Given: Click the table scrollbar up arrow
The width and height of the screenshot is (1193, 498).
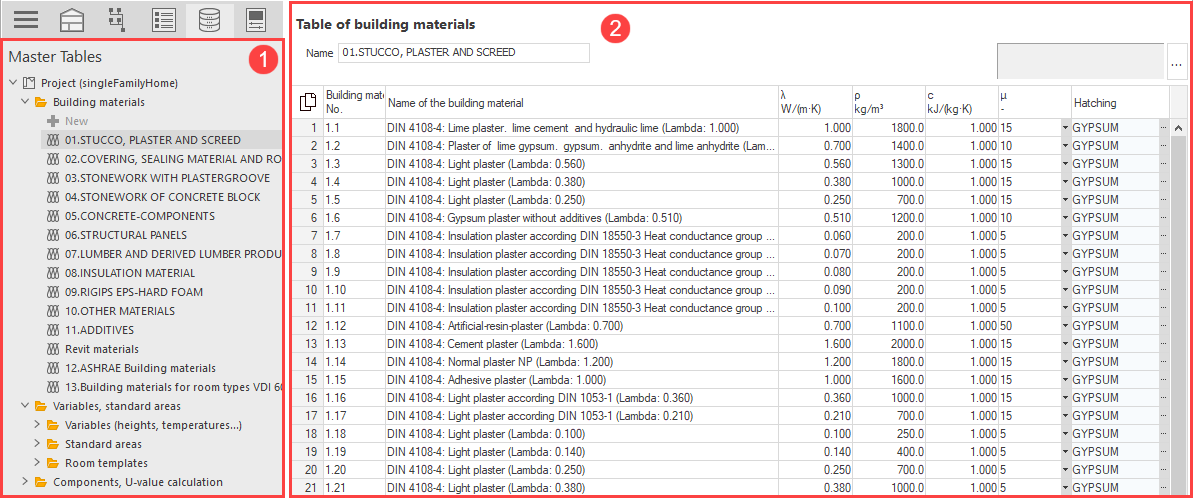Looking at the screenshot, I should pyautogui.click(x=1179, y=128).
